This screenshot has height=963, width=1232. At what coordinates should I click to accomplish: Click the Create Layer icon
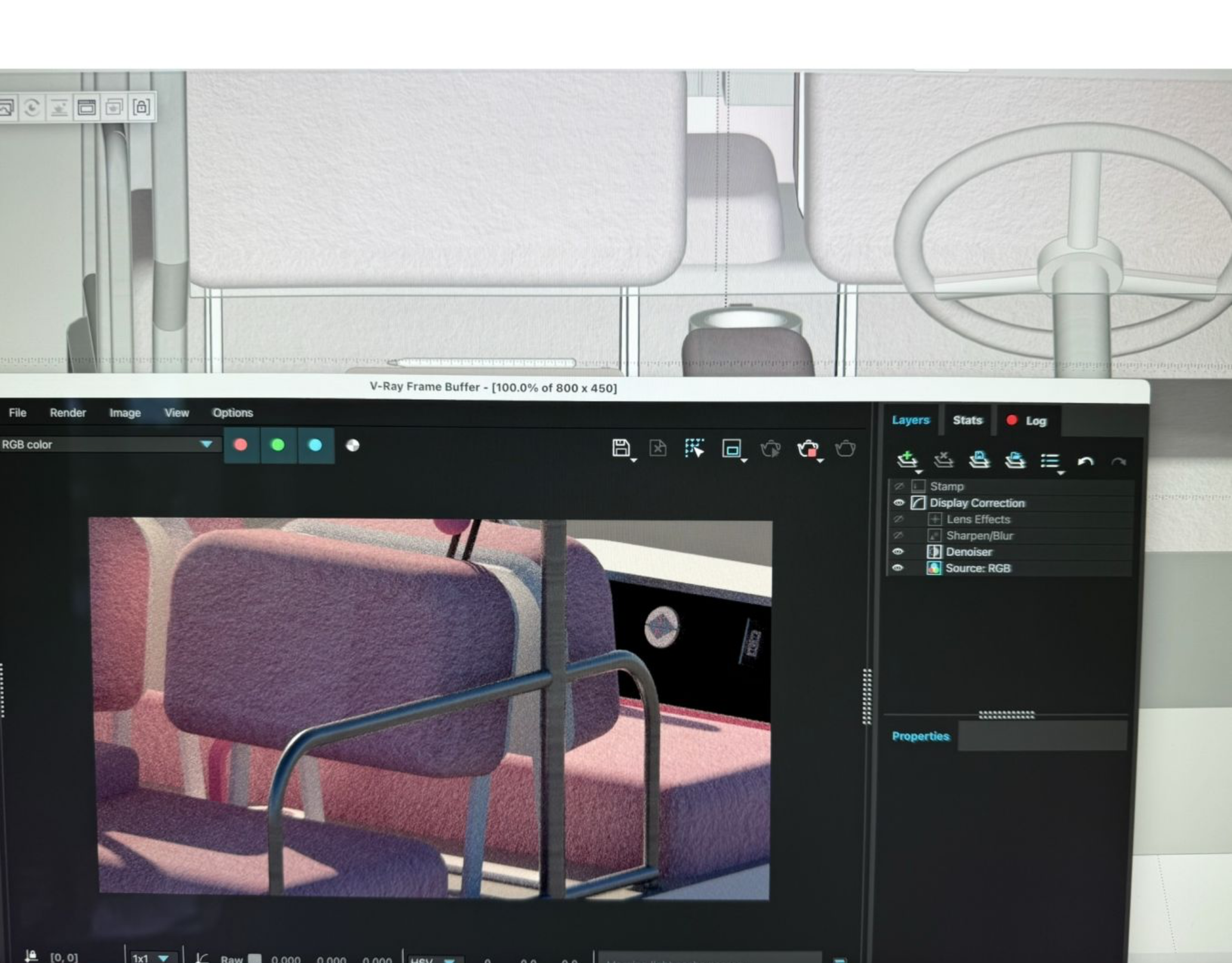tap(907, 459)
